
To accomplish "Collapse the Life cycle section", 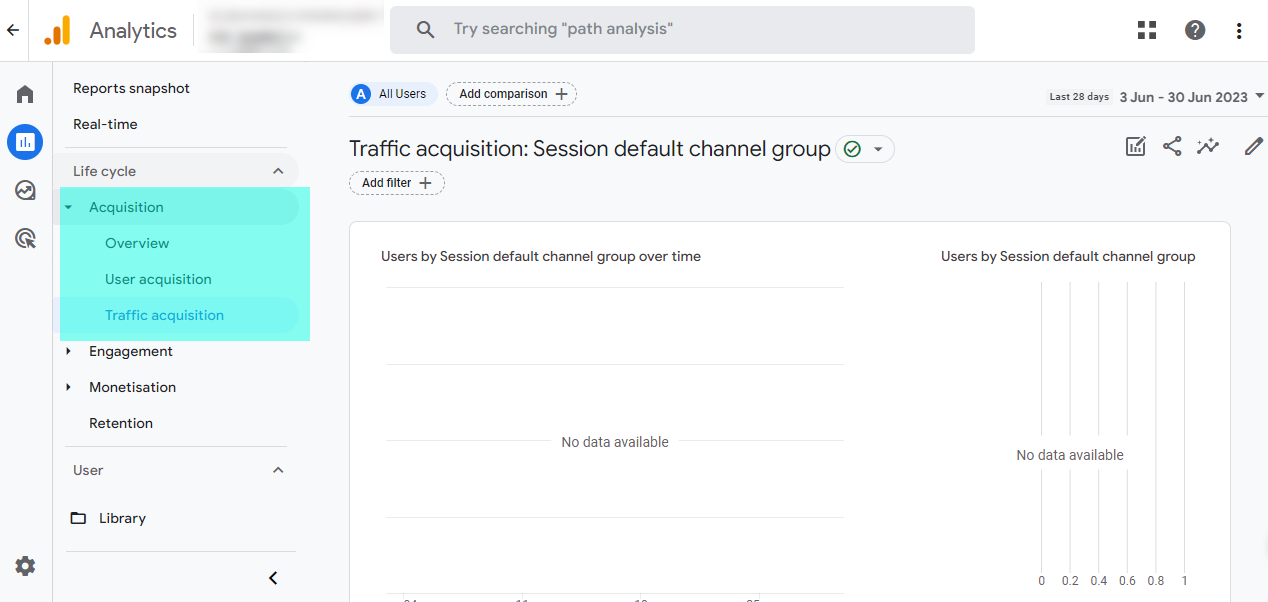I will [x=278, y=171].
